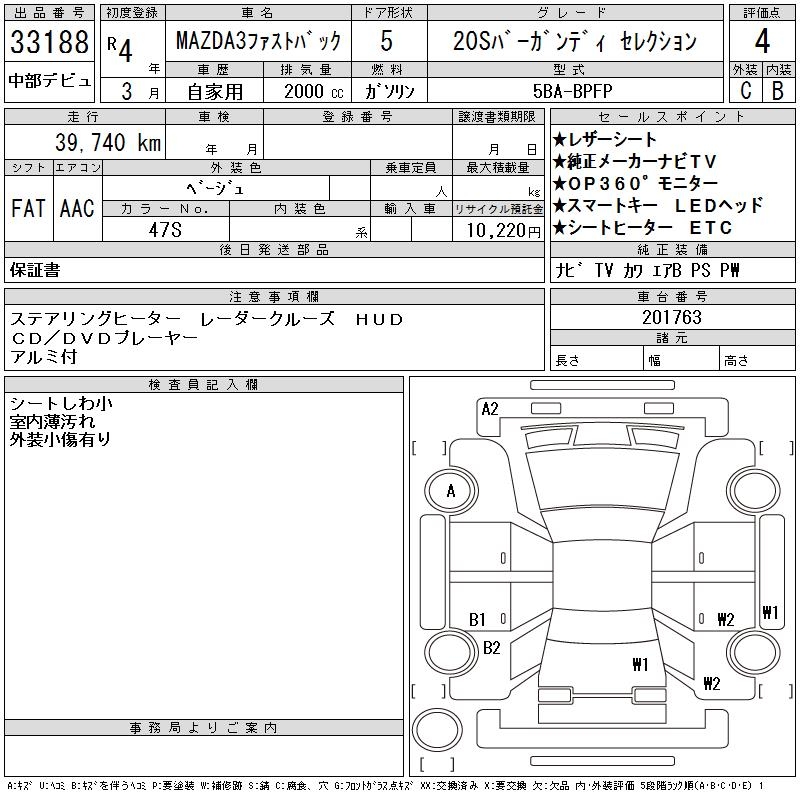Click the B2 mark near rear-left wheel
This screenshot has width=800, height=800.
point(491,648)
